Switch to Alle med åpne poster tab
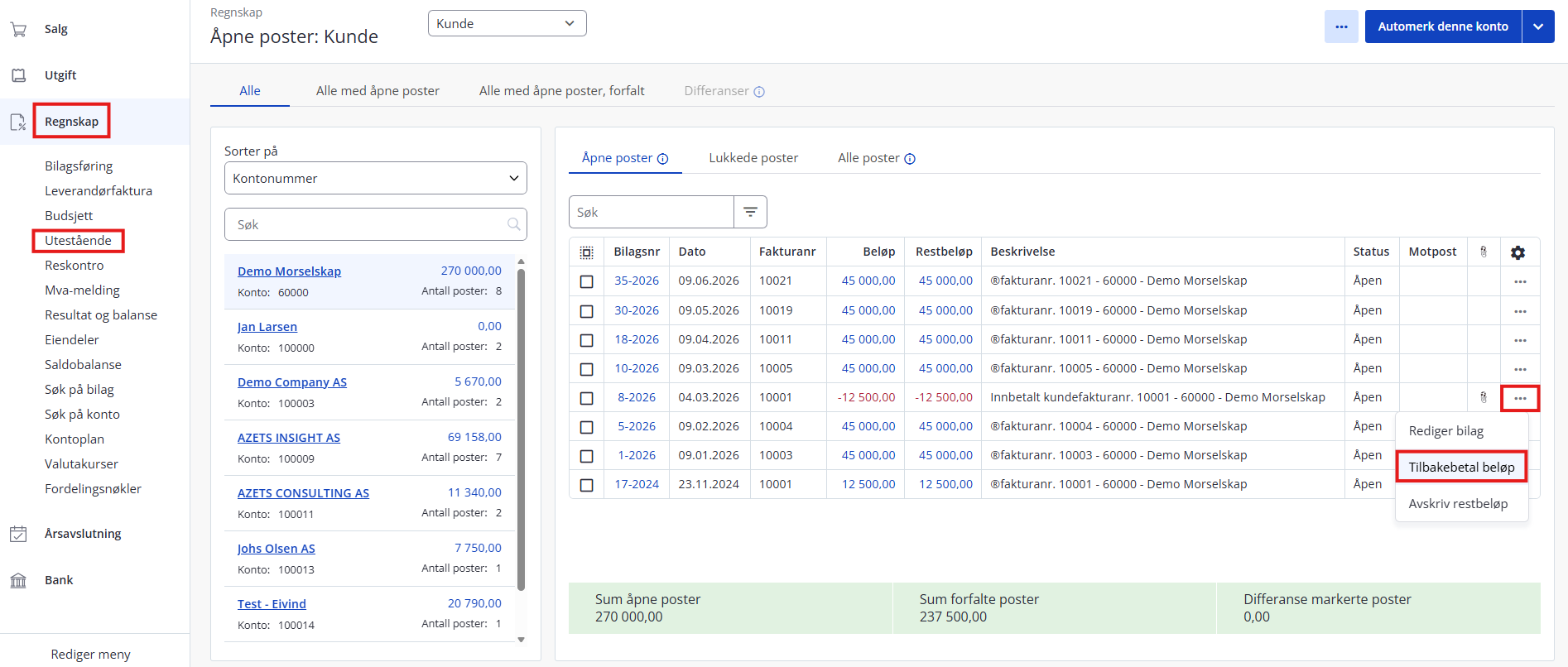This screenshot has height=667, width=1568. click(x=378, y=91)
